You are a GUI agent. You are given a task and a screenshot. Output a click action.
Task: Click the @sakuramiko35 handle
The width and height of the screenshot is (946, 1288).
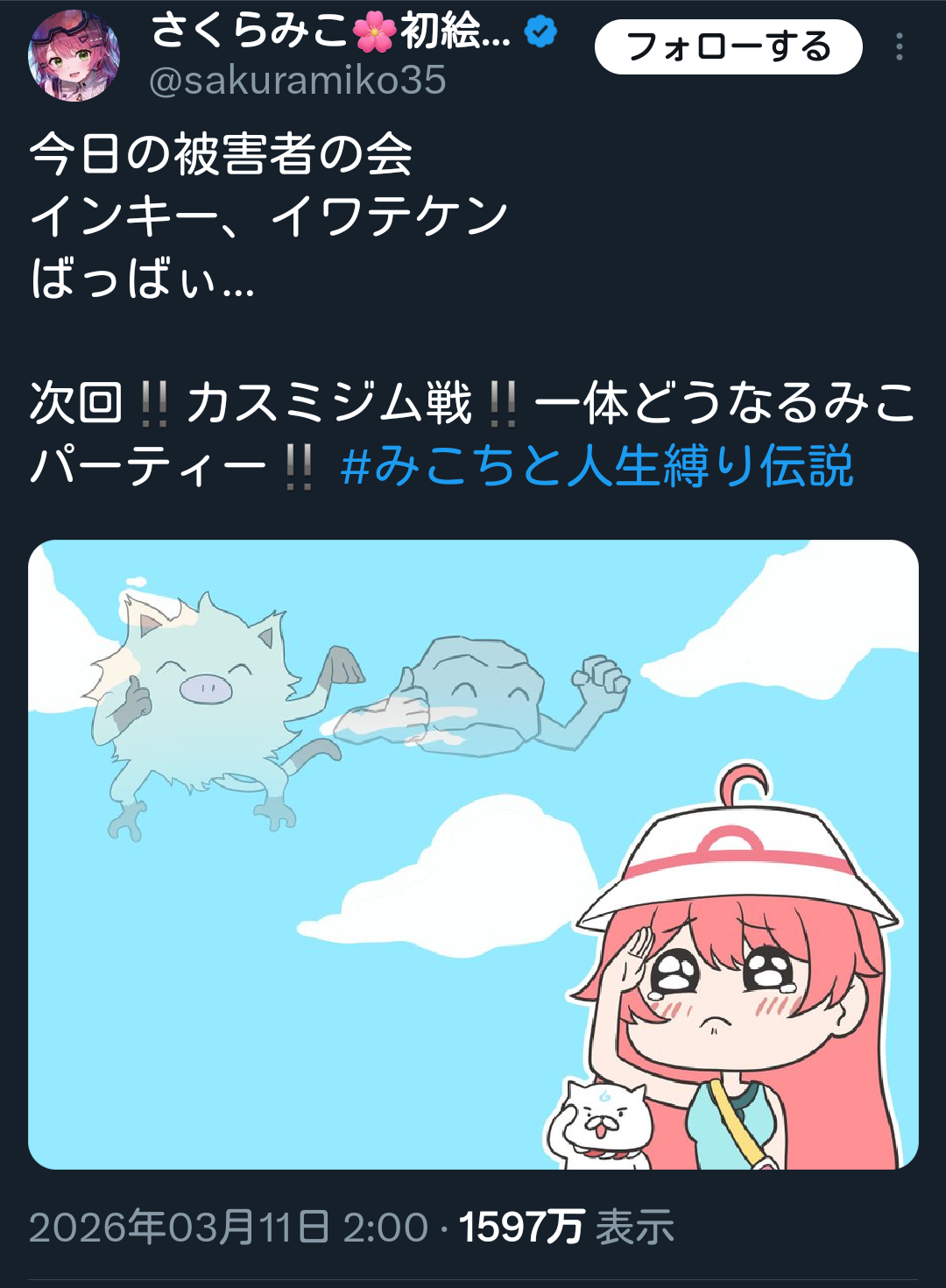pos(298,81)
